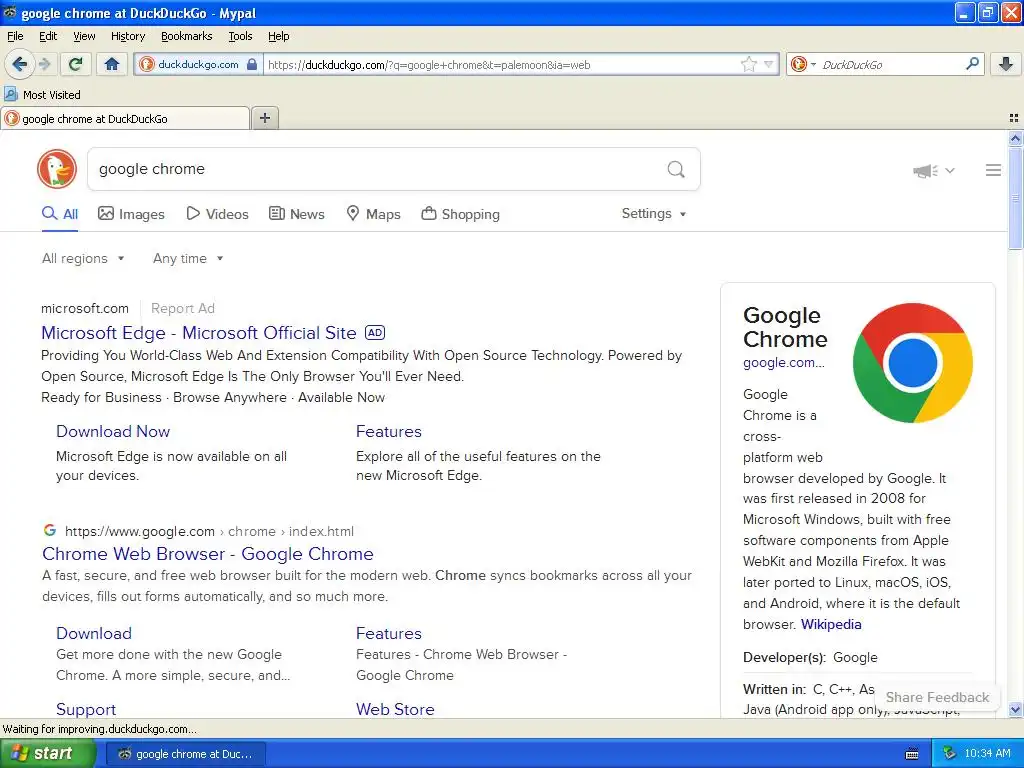Bookmark this page with the star icon
Image resolution: width=1024 pixels, height=768 pixels.
748,64
